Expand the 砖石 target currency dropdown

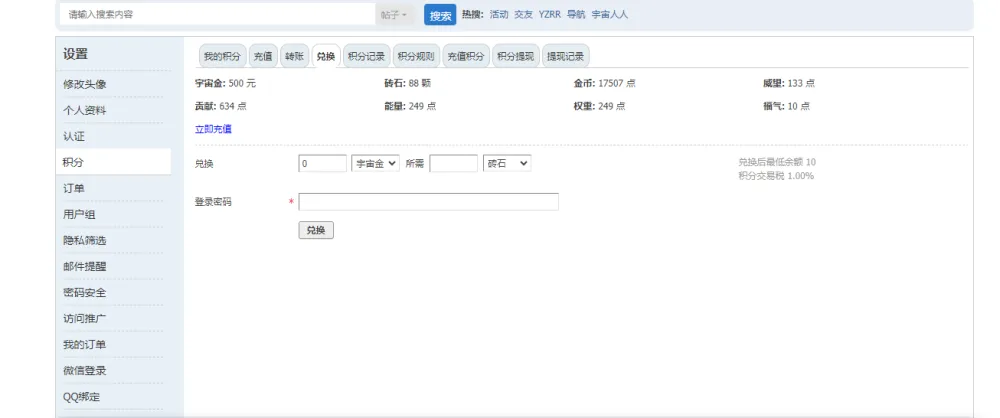pyautogui.click(x=506, y=163)
